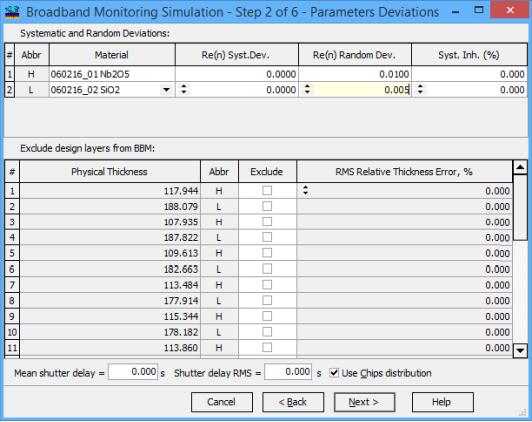Click the spinner arrows in SiO2 Syst. Inh. cell
The image size is (532, 422).
click(x=420, y=89)
